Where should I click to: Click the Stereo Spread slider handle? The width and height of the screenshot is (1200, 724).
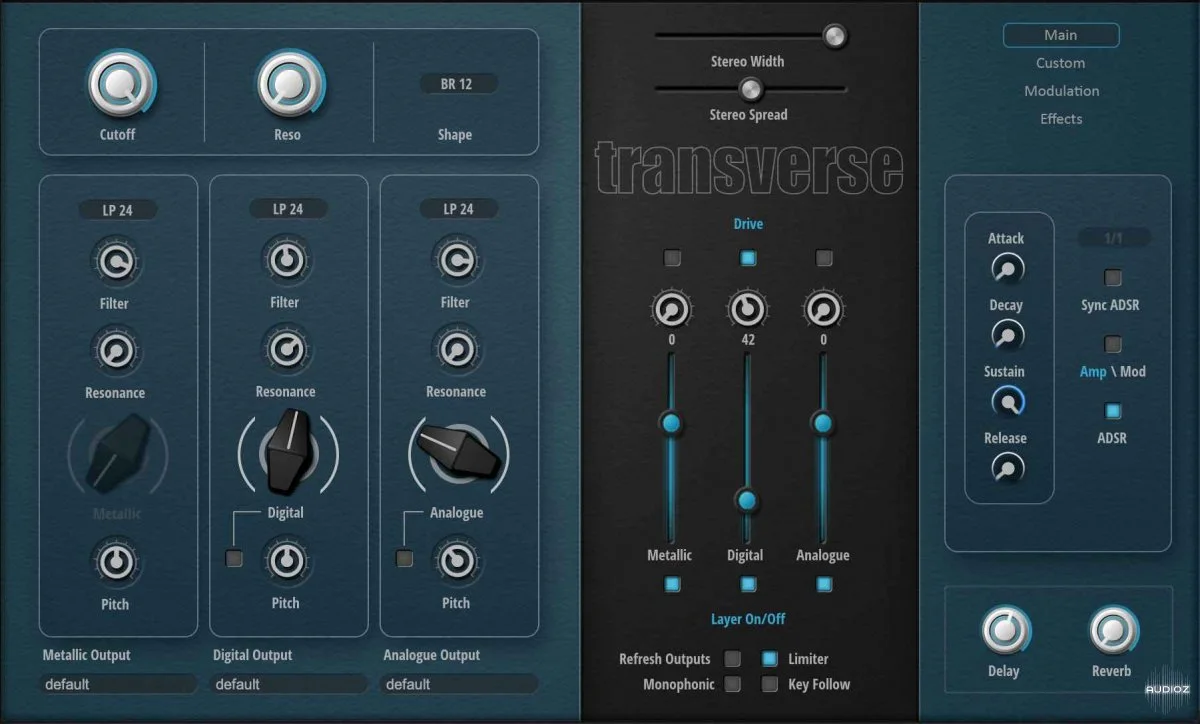(750, 89)
